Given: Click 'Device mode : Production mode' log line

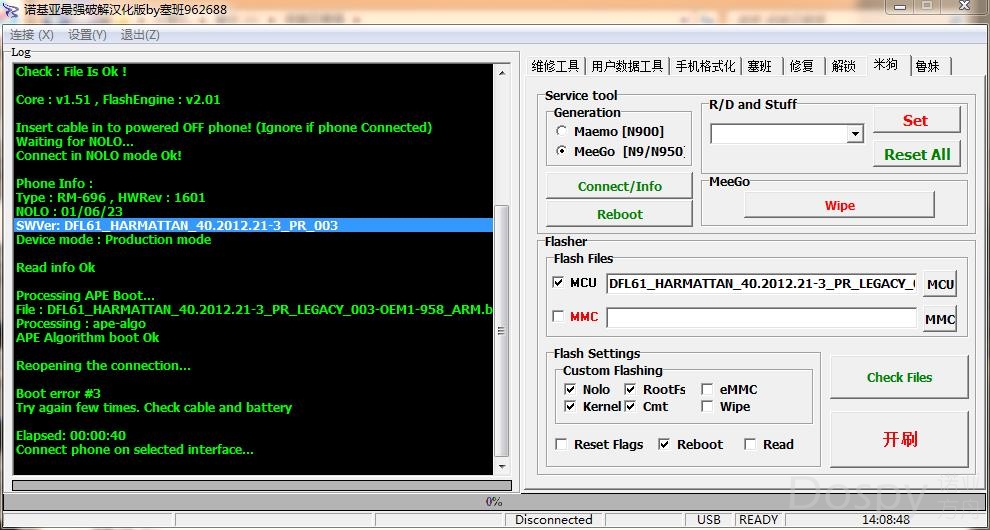Looking at the screenshot, I should pos(114,239).
